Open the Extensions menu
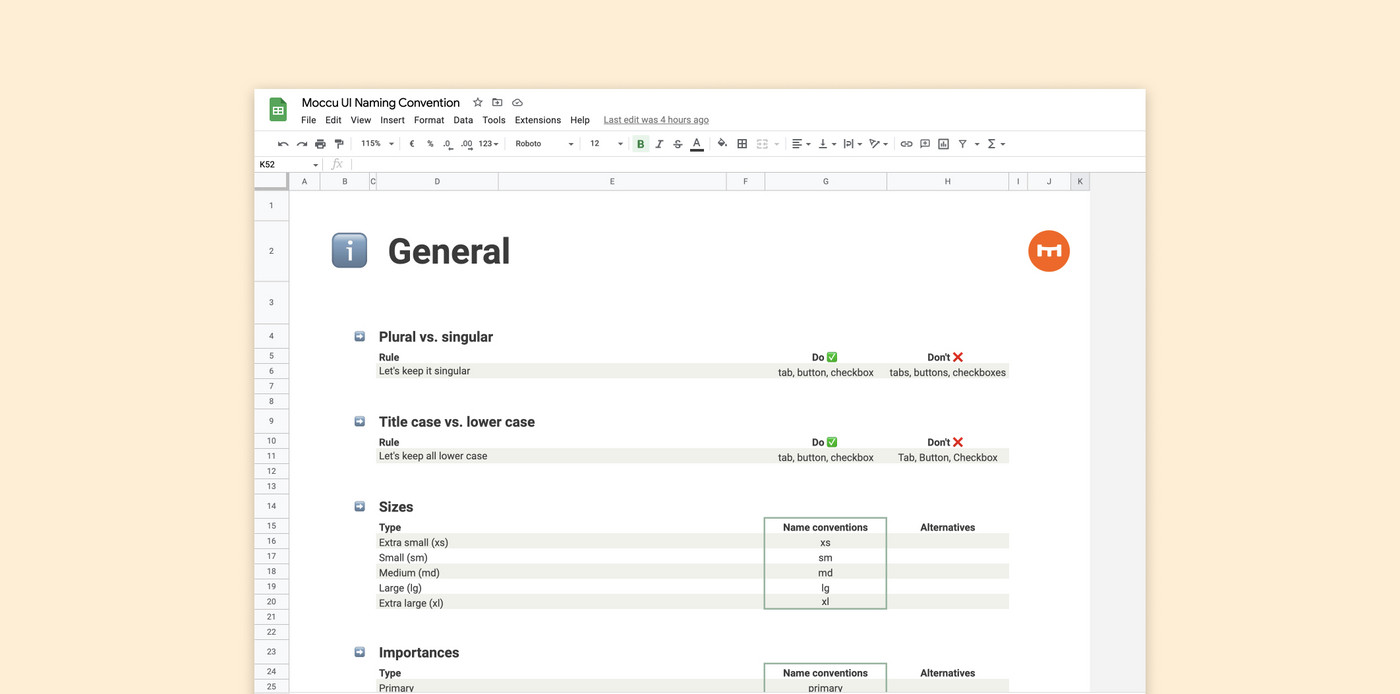The width and height of the screenshot is (1400, 694). [537, 119]
